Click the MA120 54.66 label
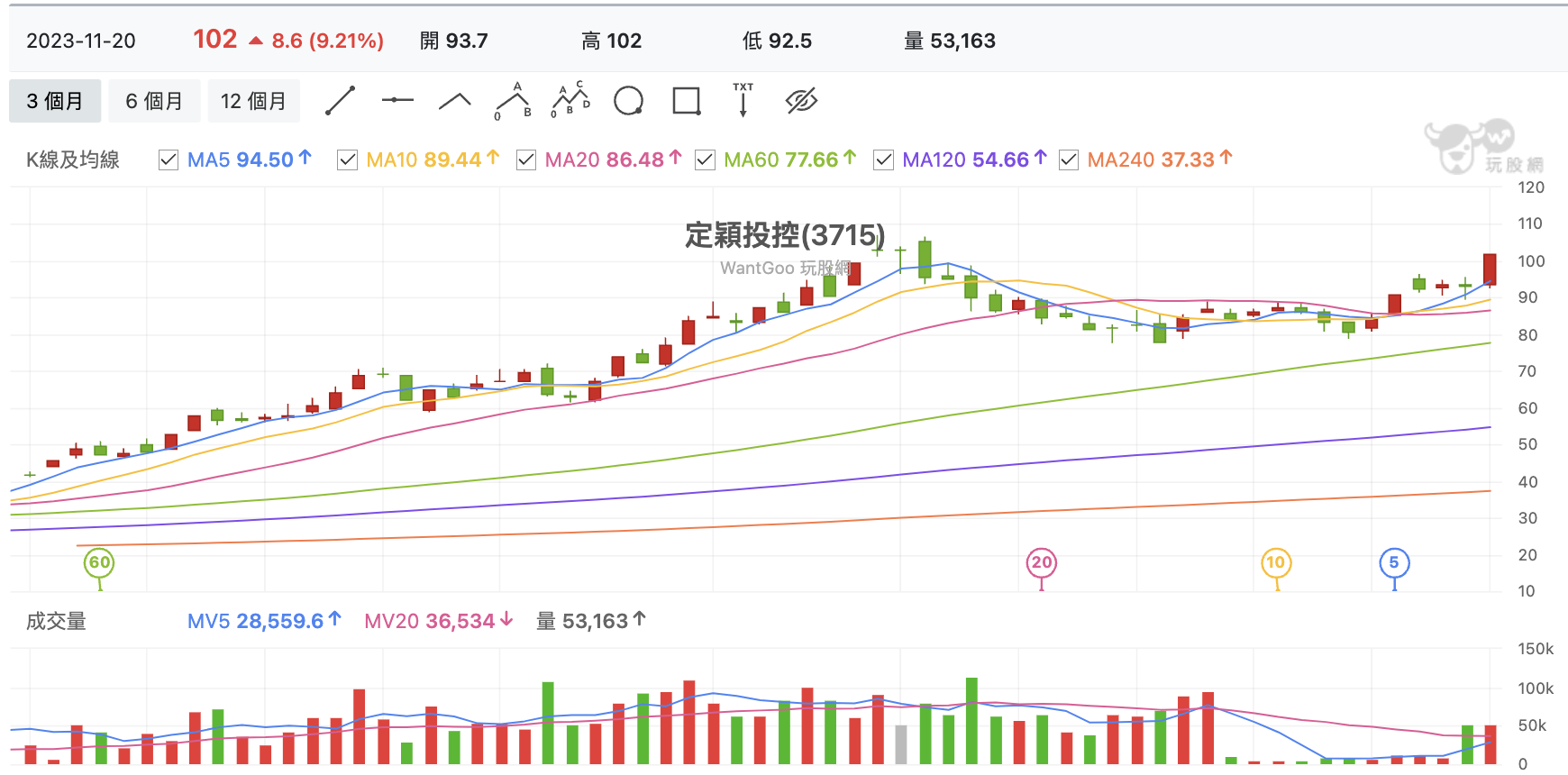 tap(975, 160)
